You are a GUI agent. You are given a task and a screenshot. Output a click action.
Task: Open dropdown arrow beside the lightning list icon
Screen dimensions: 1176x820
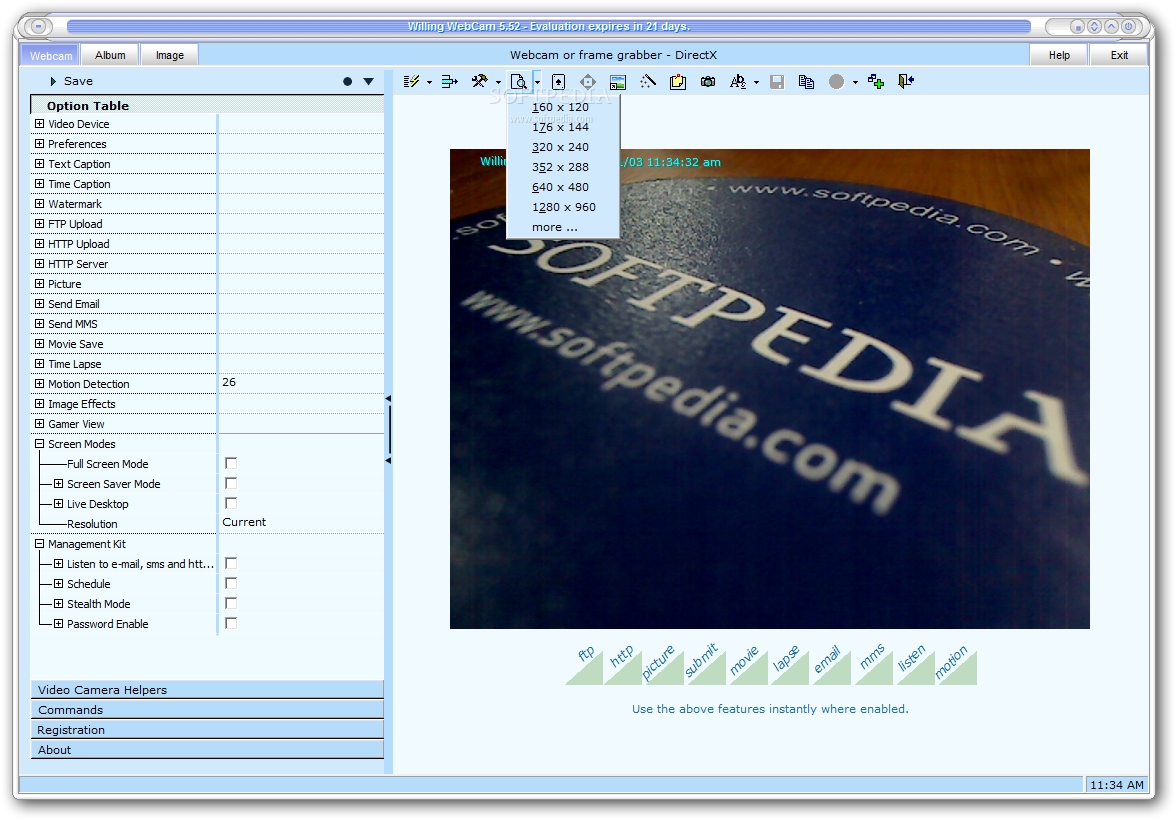tap(429, 83)
